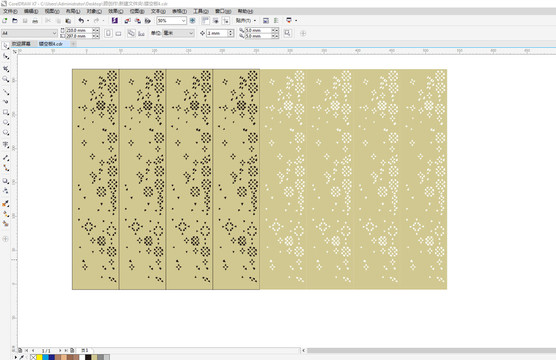Open the Edit menu

[x=31, y=11]
